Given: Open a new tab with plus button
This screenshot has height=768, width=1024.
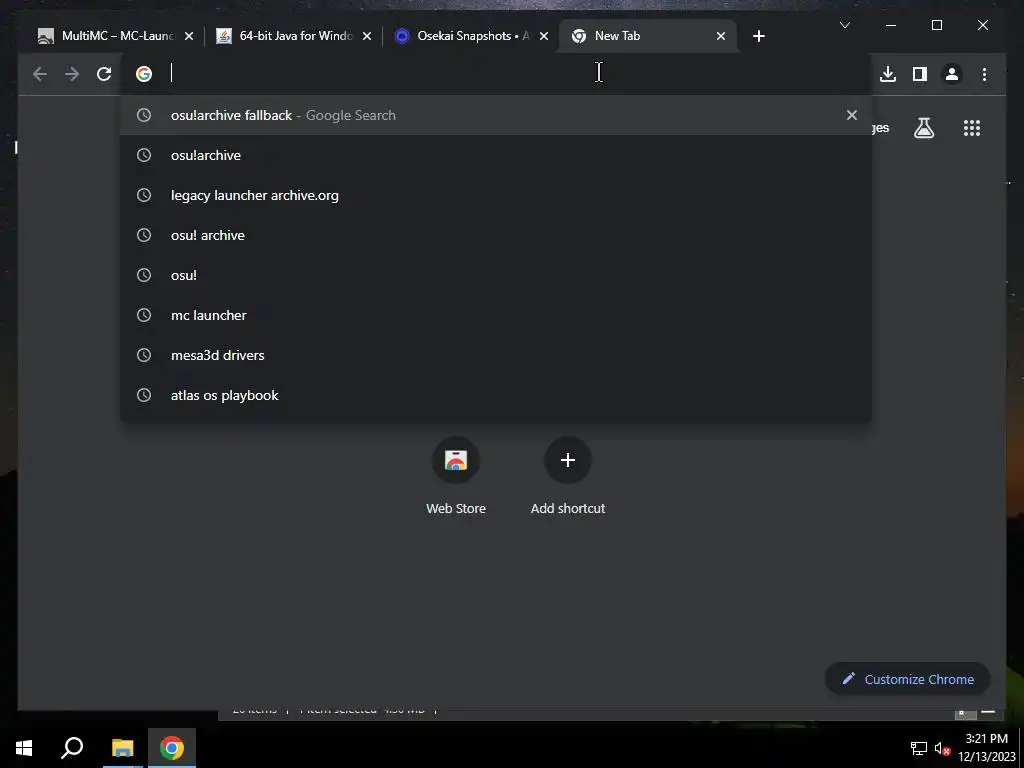Looking at the screenshot, I should click(x=758, y=36).
